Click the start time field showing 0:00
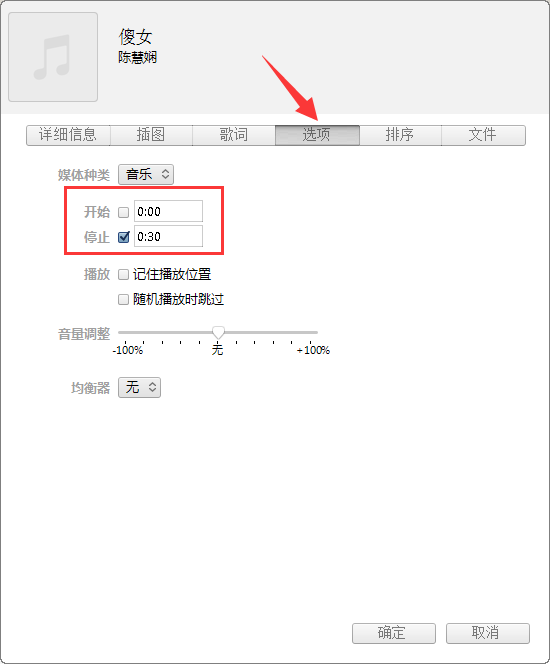Image resolution: width=550 pixels, height=664 pixels. click(x=169, y=211)
